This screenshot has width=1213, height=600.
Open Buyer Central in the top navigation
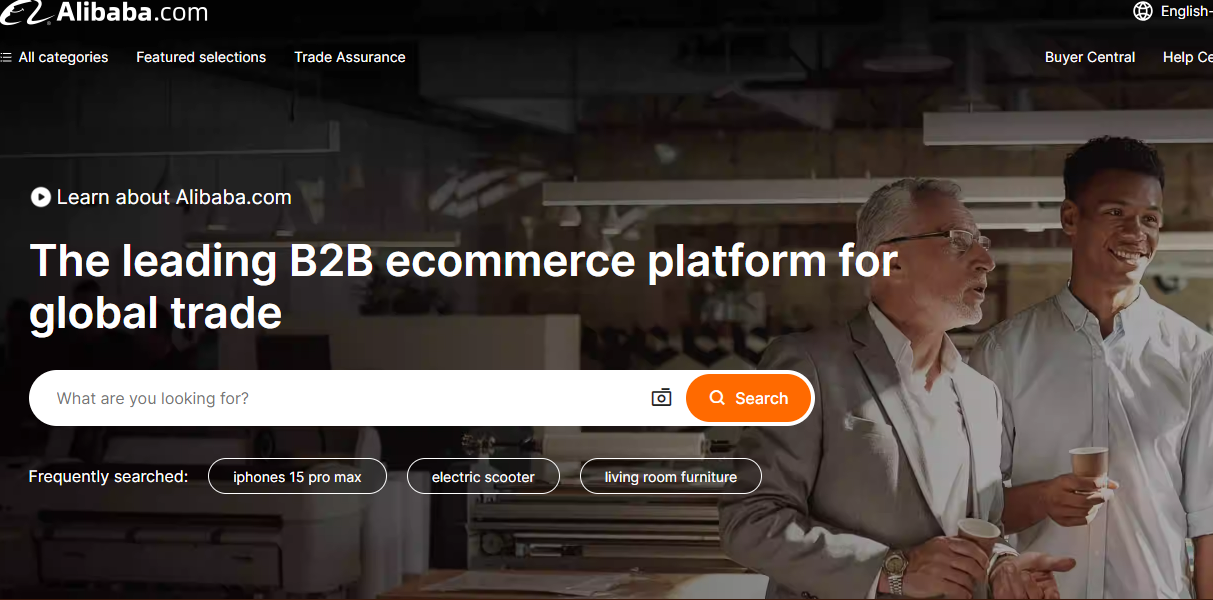tap(1090, 57)
